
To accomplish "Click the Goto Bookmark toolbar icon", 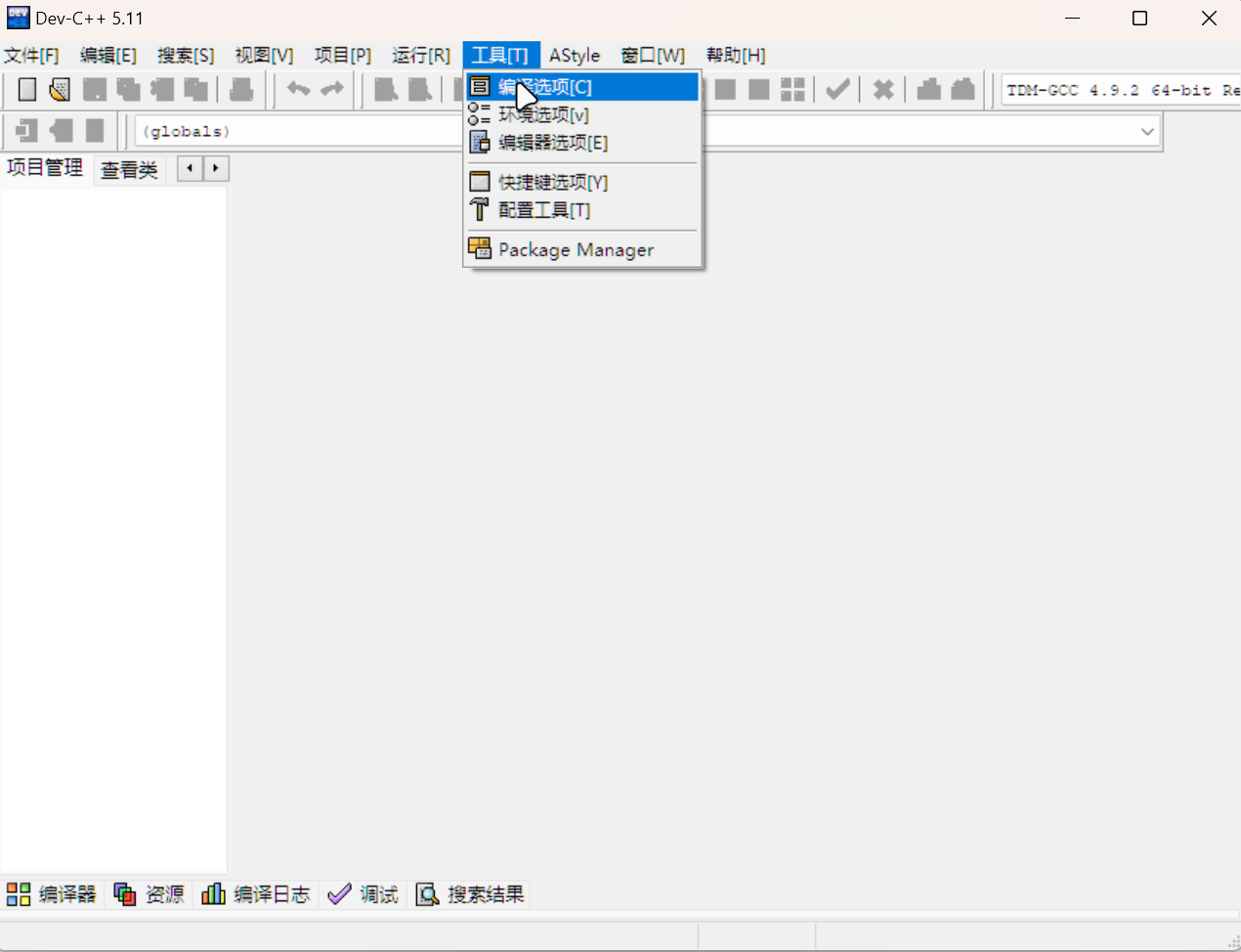I will pyautogui.click(x=95, y=130).
